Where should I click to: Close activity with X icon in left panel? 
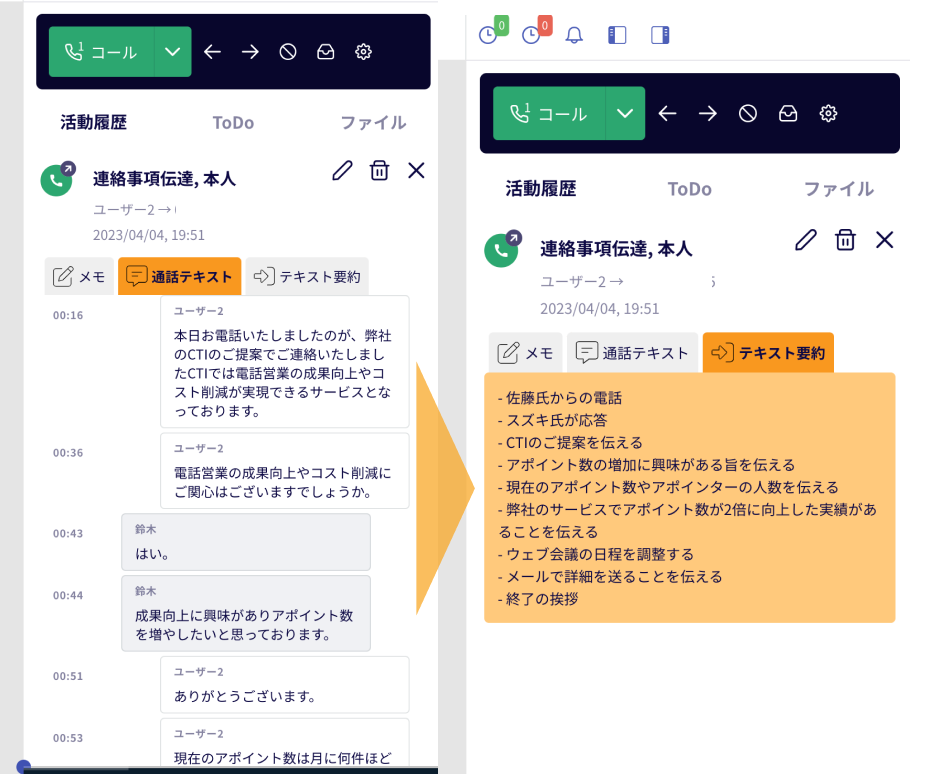pyautogui.click(x=416, y=171)
